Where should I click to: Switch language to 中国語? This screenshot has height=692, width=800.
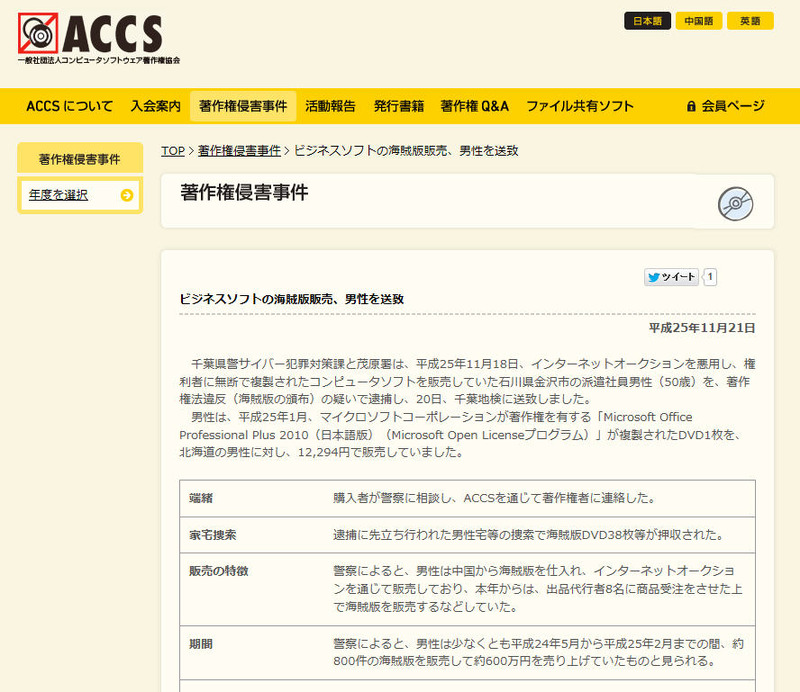tap(699, 21)
